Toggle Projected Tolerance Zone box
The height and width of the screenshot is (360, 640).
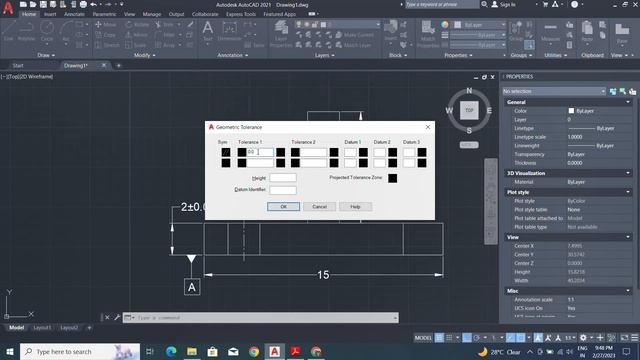point(392,178)
